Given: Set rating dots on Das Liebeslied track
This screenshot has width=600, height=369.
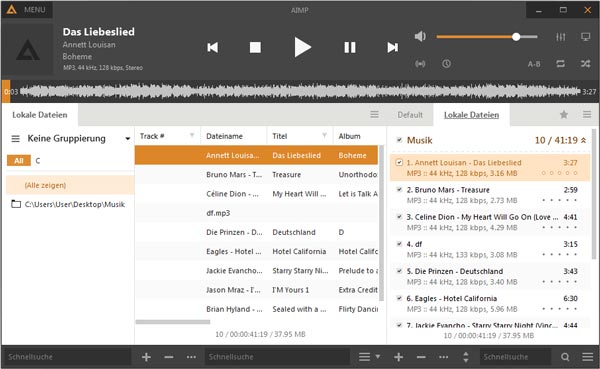Looking at the screenshot, I should tap(559, 173).
